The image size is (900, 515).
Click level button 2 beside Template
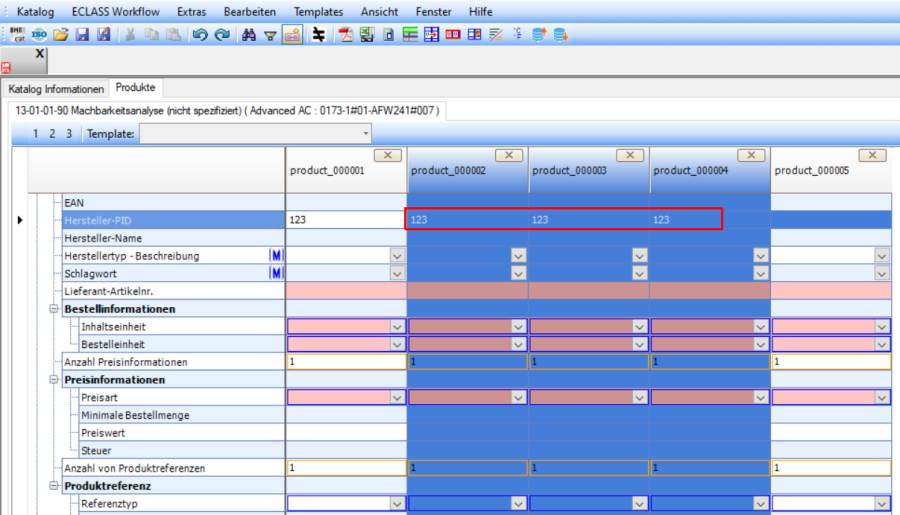pos(52,134)
